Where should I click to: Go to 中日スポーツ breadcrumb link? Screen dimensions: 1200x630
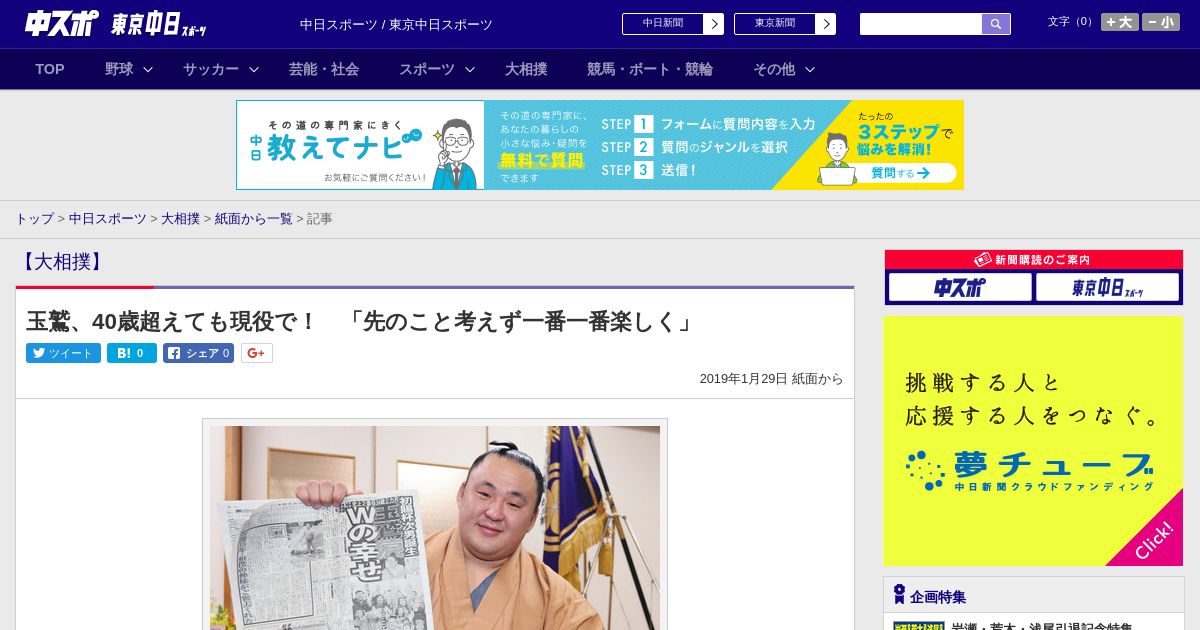pos(108,218)
